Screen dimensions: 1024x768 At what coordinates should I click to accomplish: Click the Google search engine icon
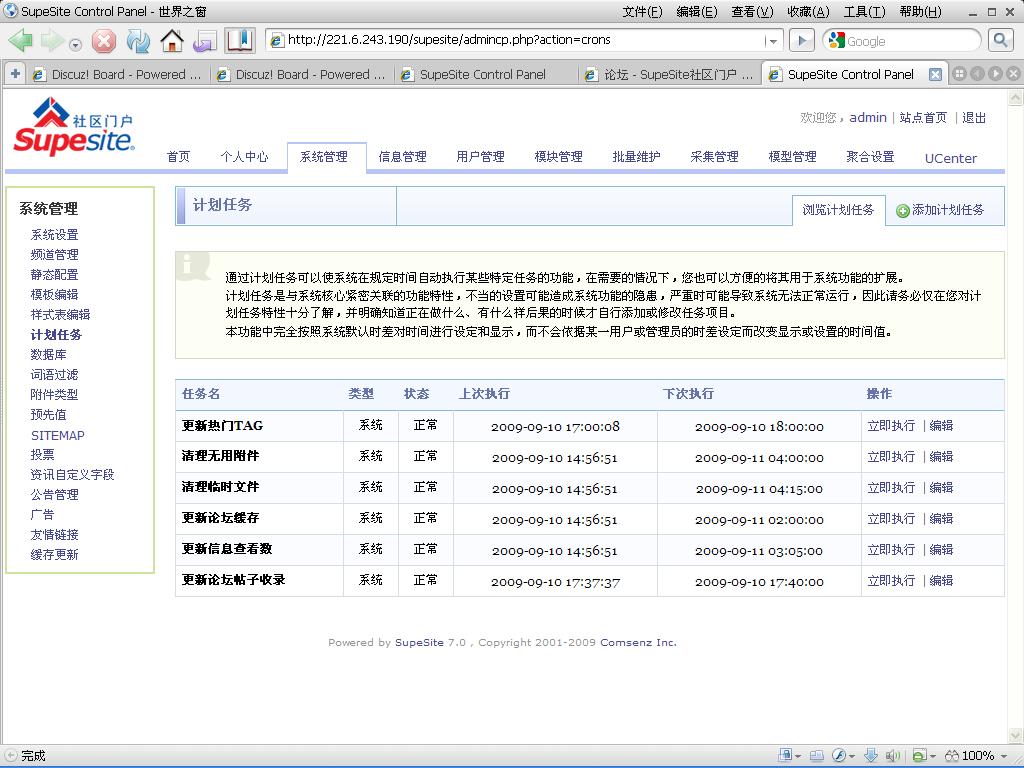pyautogui.click(x=836, y=41)
